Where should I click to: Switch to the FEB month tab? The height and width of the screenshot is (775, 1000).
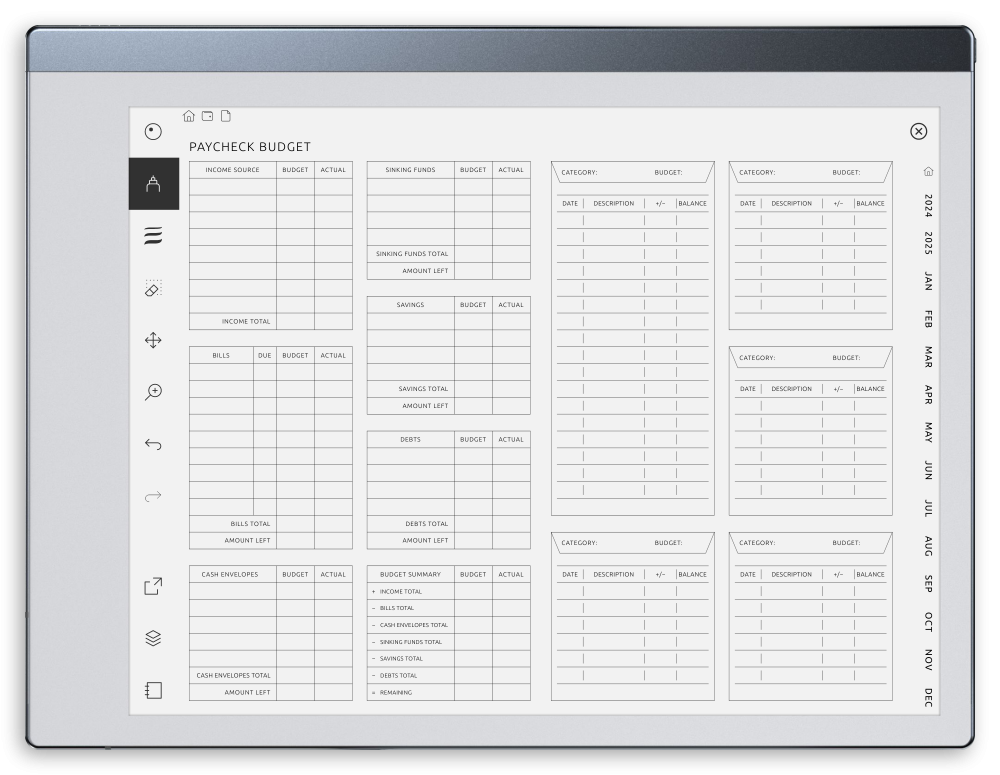click(929, 320)
